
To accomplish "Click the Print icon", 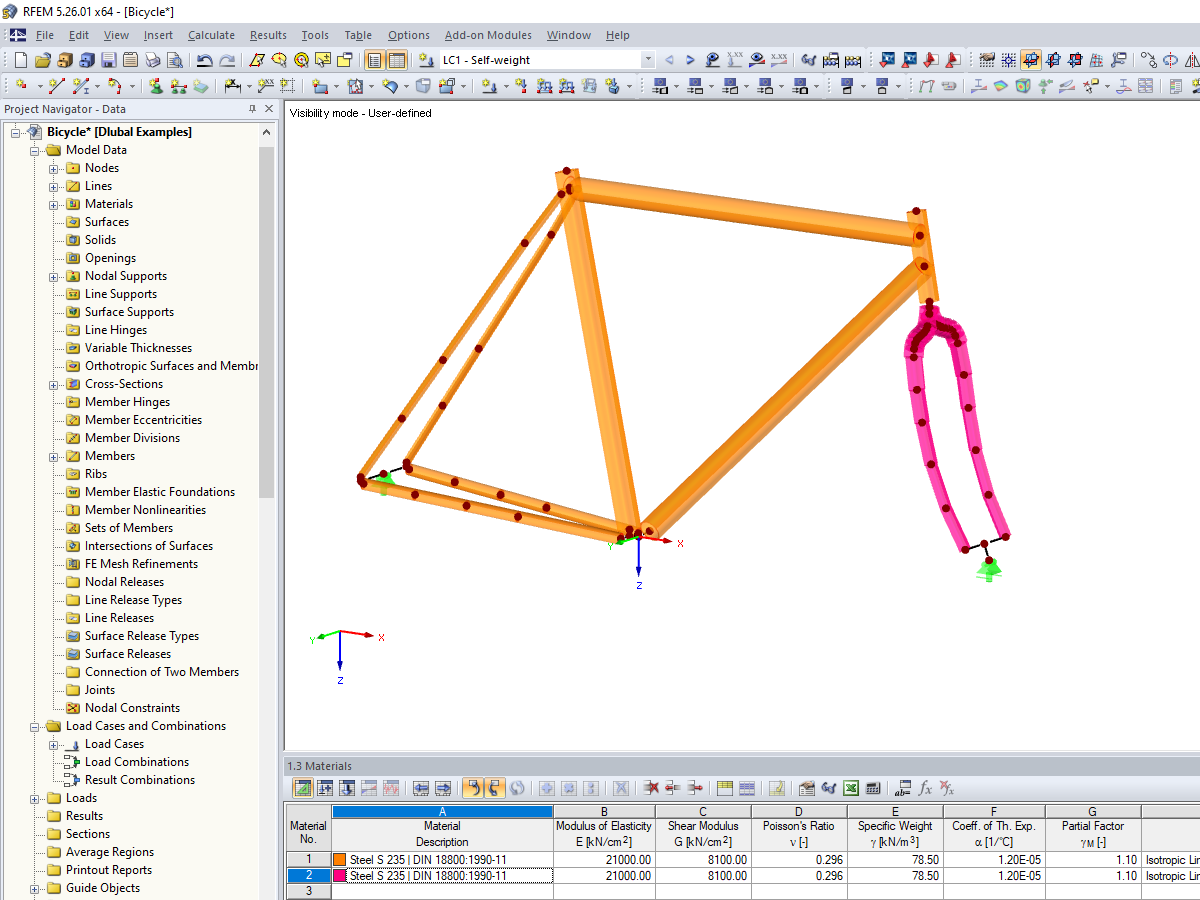I will coord(152,60).
